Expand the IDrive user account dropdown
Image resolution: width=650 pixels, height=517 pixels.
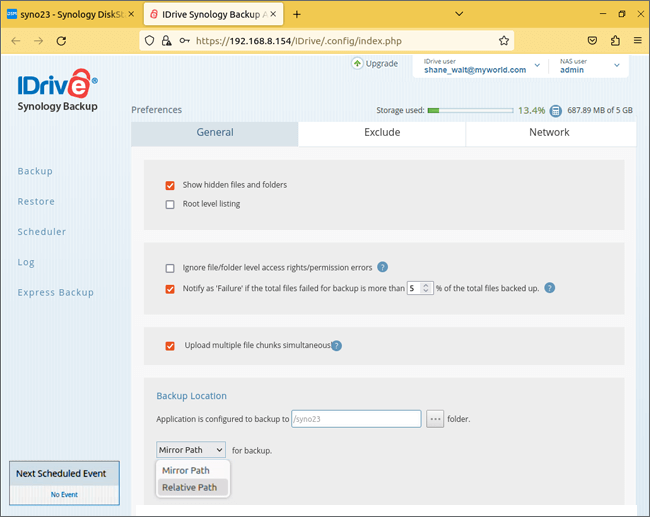coord(538,66)
